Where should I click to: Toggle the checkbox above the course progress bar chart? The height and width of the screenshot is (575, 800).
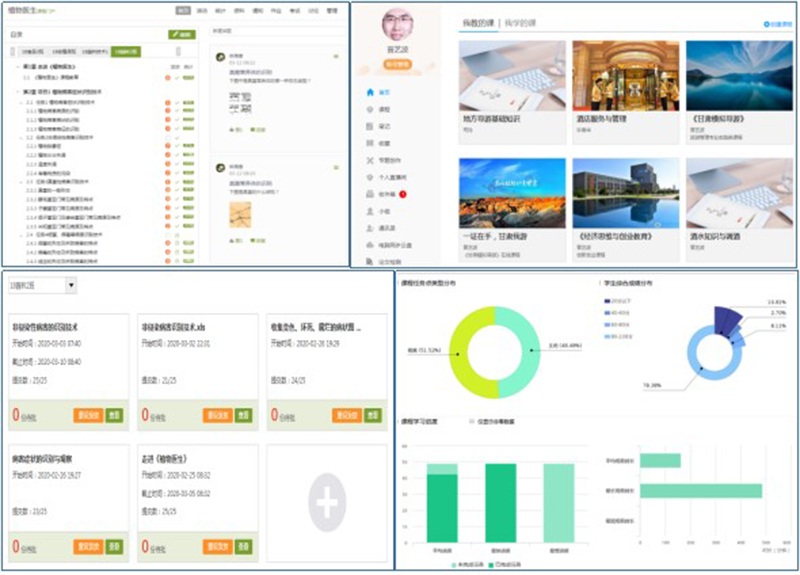472,423
